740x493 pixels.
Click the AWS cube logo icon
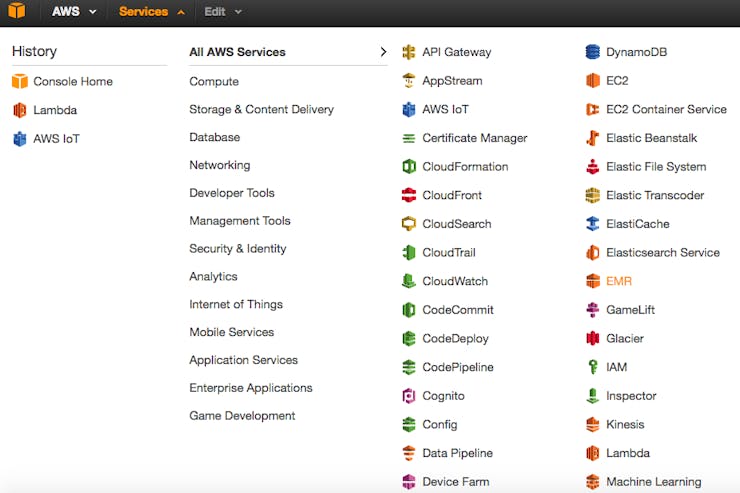[17, 10]
